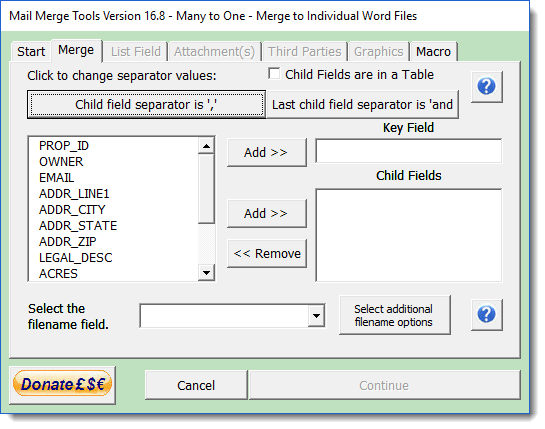The height and width of the screenshot is (429, 545).
Task: Open help for separator settings
Action: (487, 87)
